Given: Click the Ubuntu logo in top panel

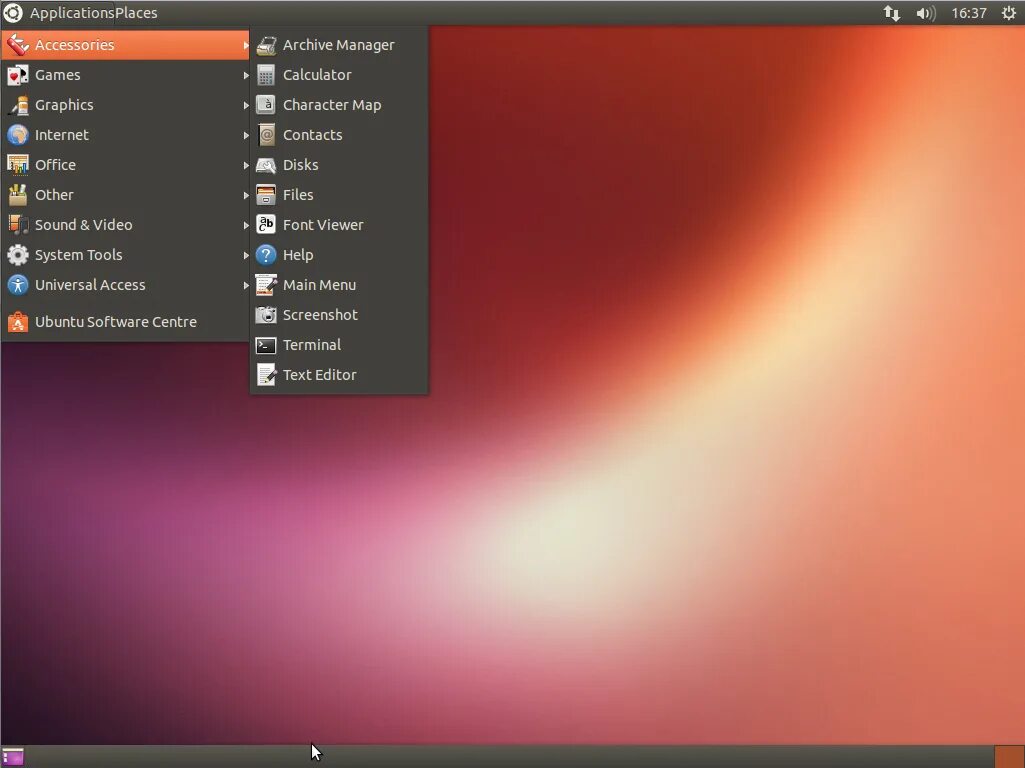Looking at the screenshot, I should [x=13, y=13].
